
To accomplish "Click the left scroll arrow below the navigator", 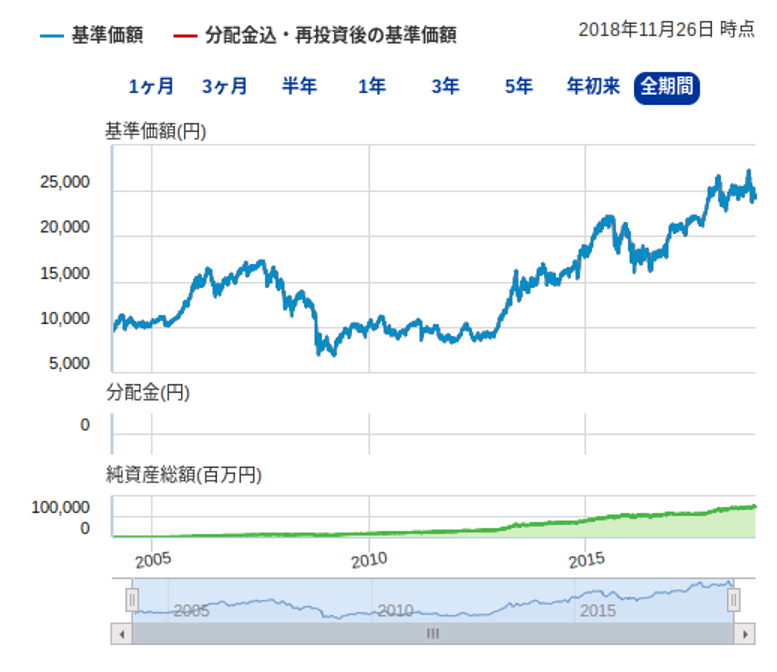I will pos(121,633).
